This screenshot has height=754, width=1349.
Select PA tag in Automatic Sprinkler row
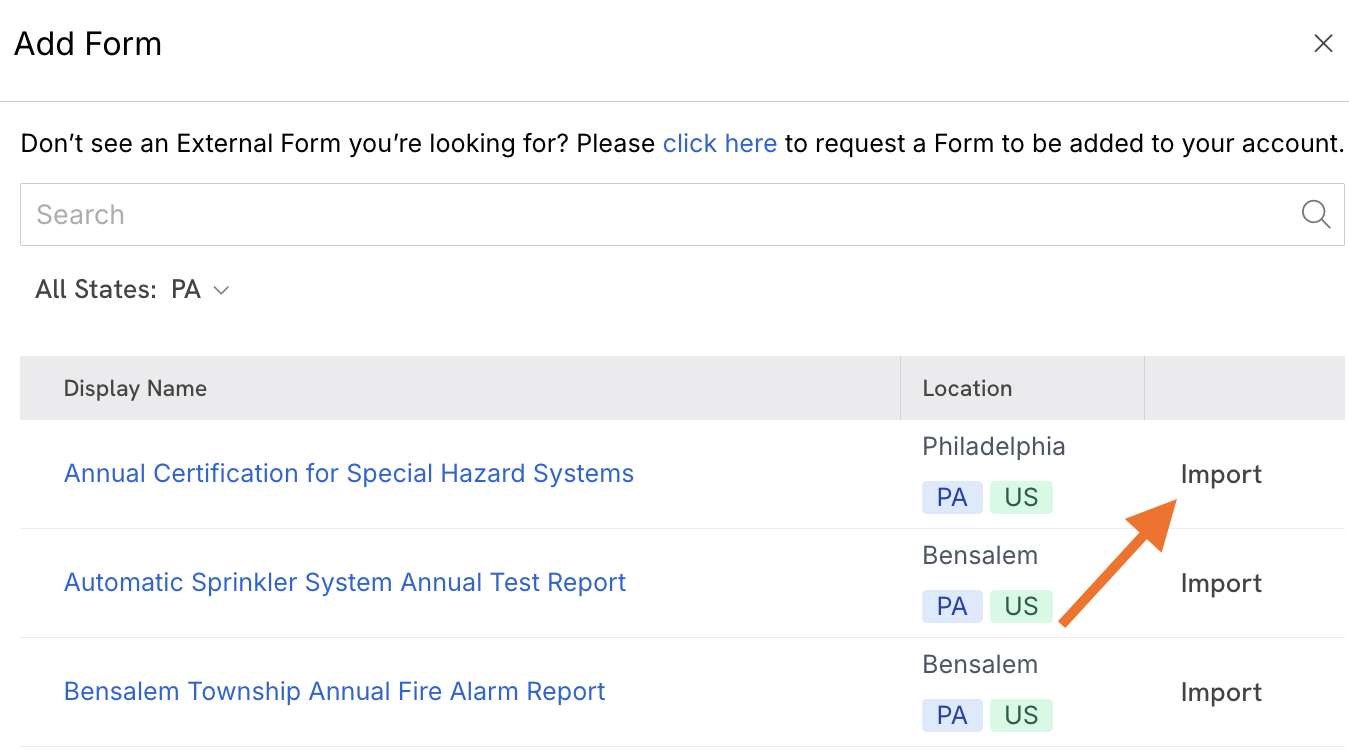(952, 606)
